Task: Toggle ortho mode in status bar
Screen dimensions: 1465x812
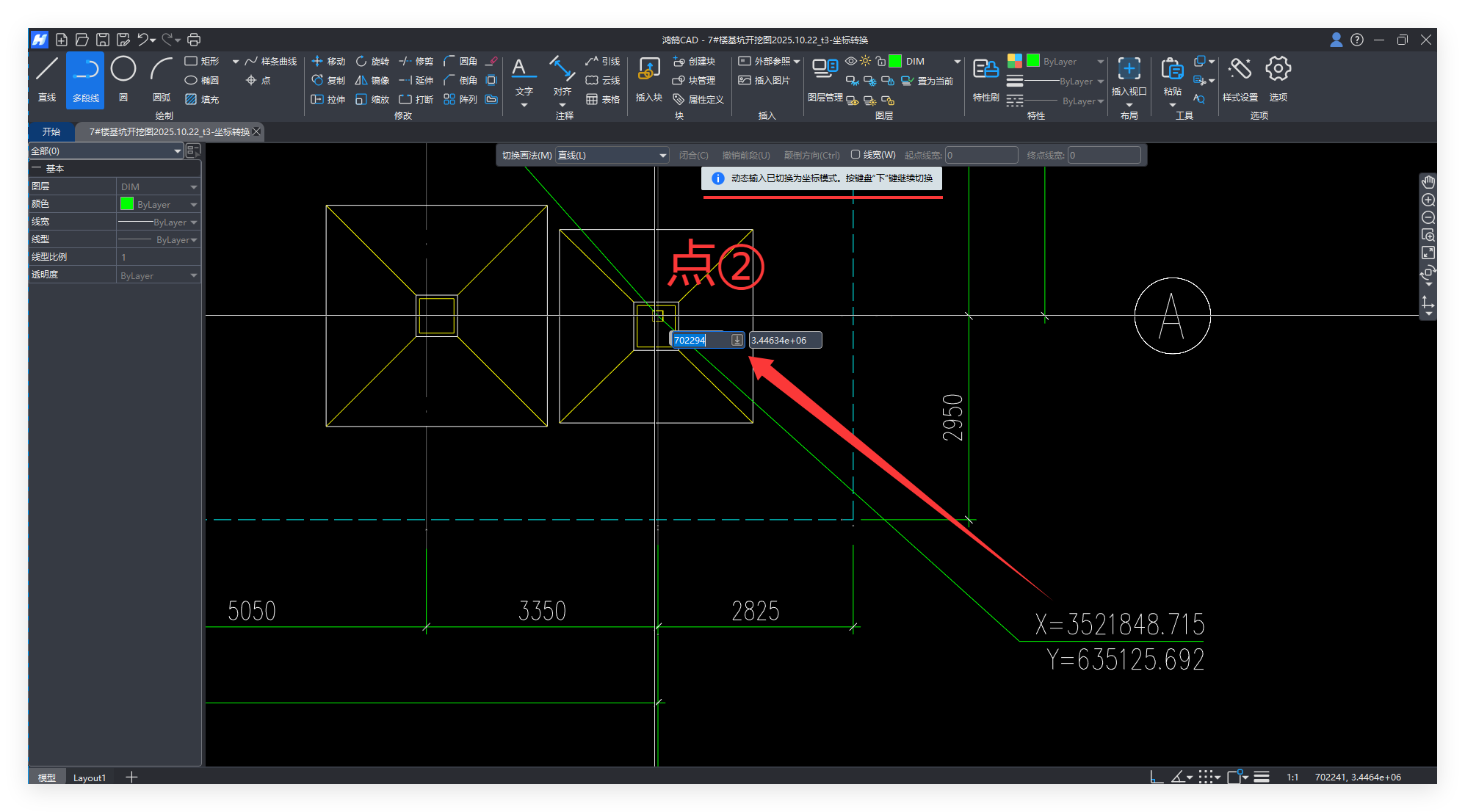Action: coord(1157,777)
